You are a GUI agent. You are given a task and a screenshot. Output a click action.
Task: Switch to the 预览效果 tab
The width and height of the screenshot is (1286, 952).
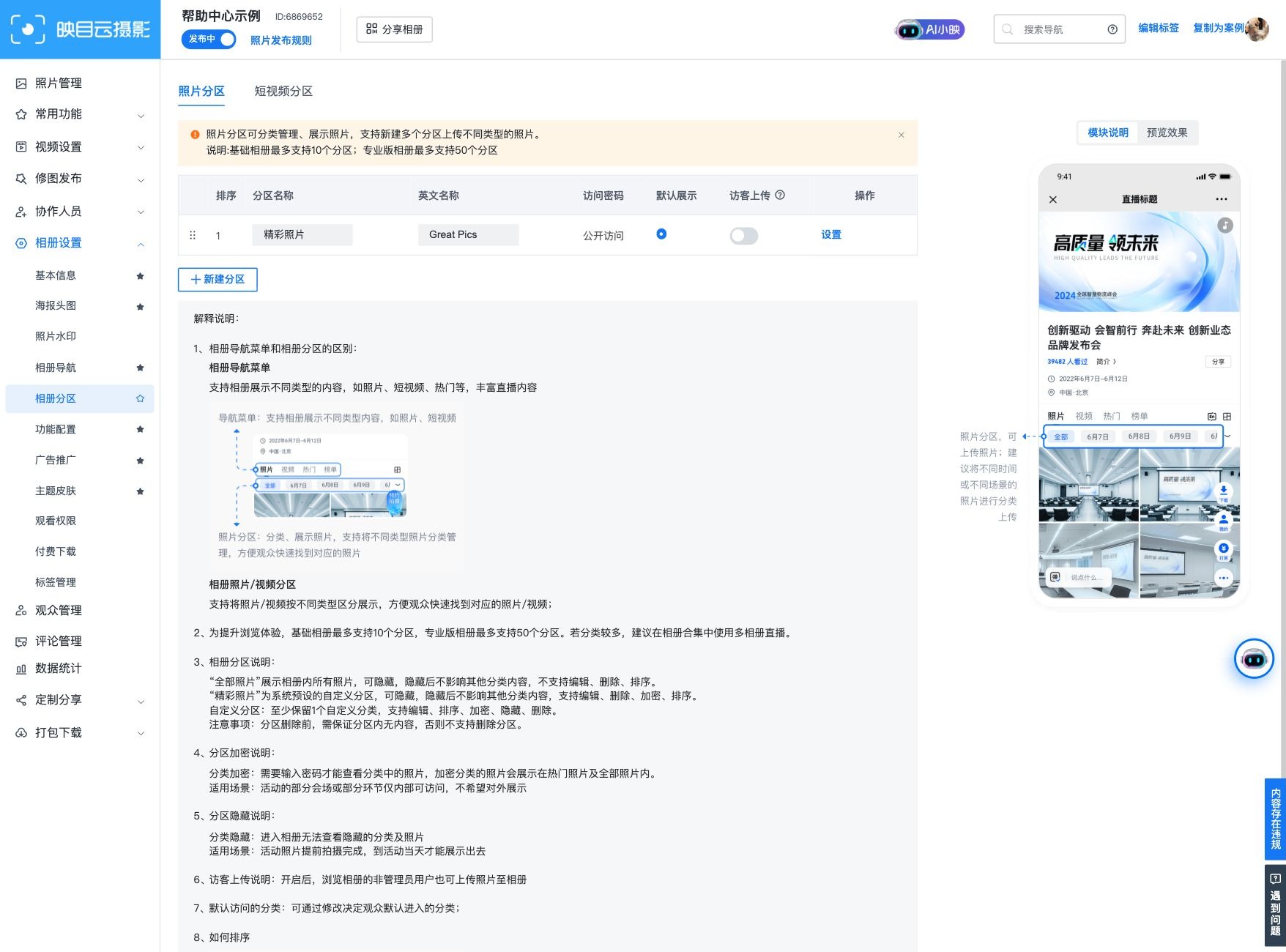[1167, 133]
